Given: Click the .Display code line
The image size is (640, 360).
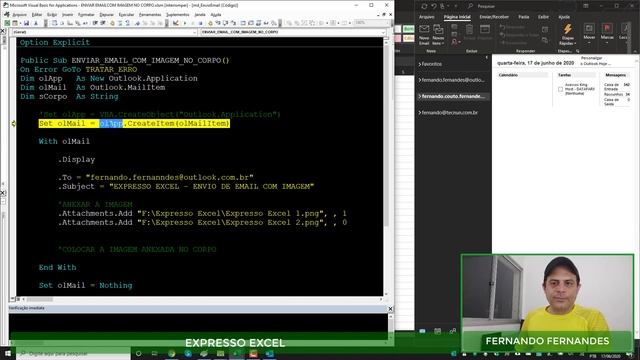Looking at the screenshot, I should 76,160.
